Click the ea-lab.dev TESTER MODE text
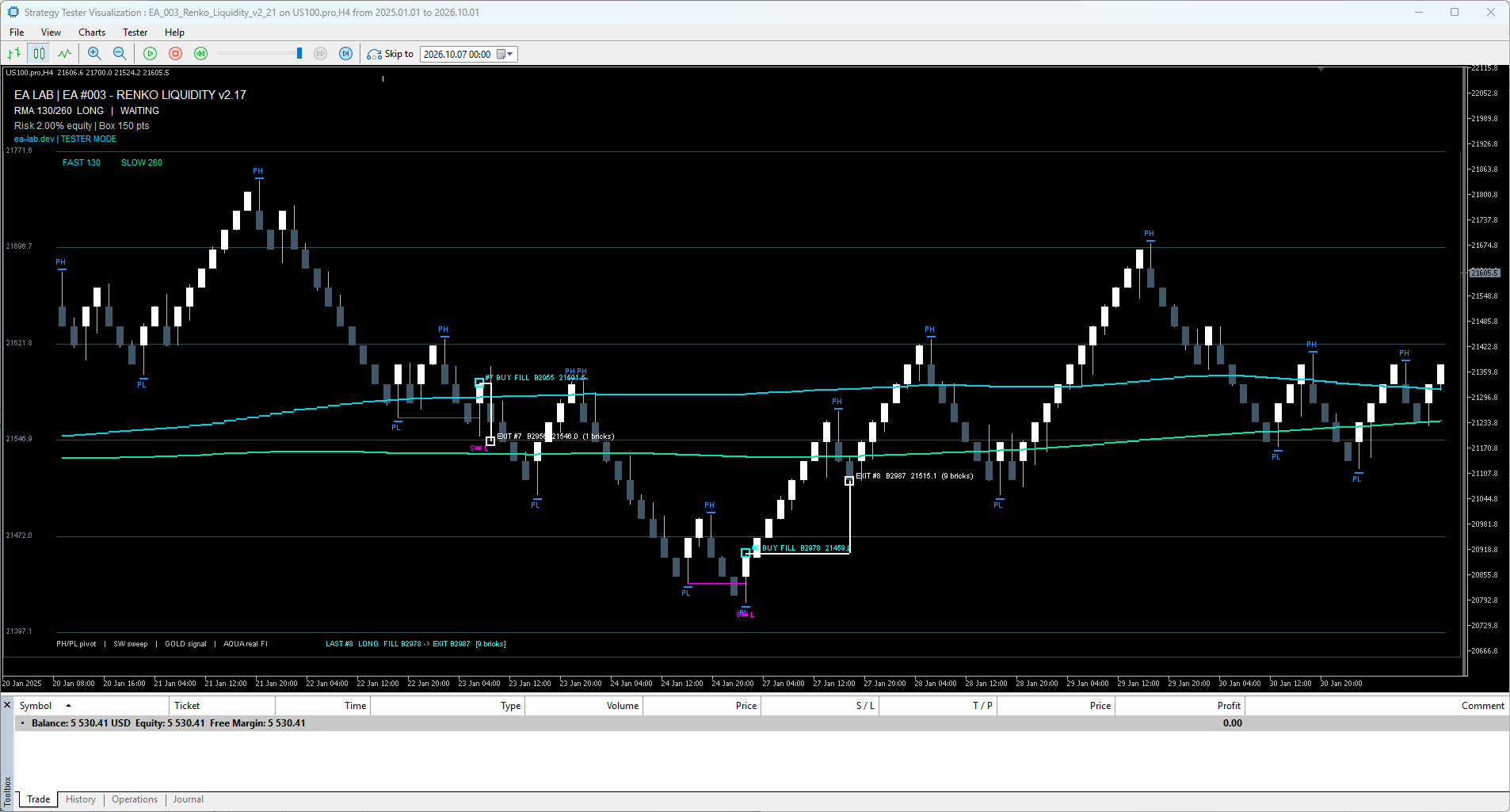1510x812 pixels. coord(65,139)
